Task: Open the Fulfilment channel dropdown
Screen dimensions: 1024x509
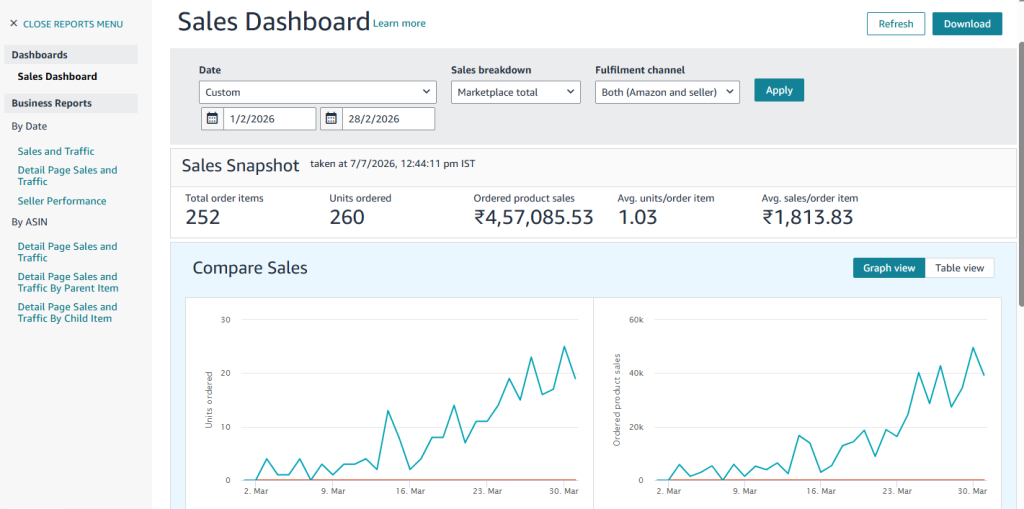Action: pos(667,92)
